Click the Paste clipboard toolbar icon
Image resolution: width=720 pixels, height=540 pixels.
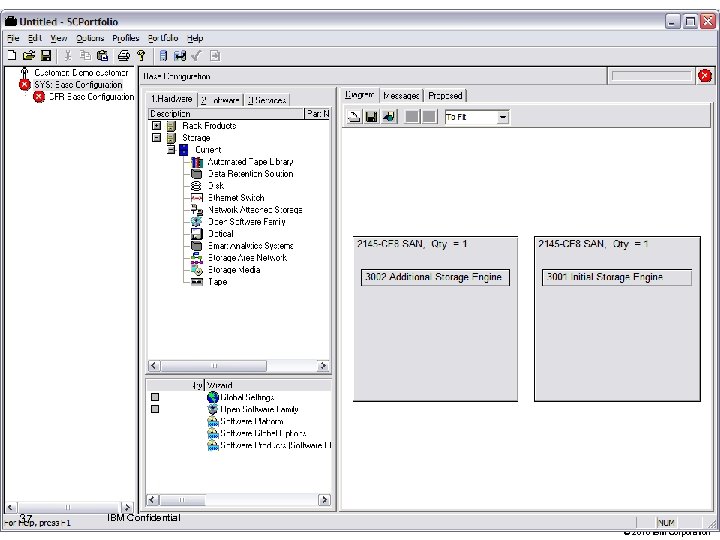point(102,56)
